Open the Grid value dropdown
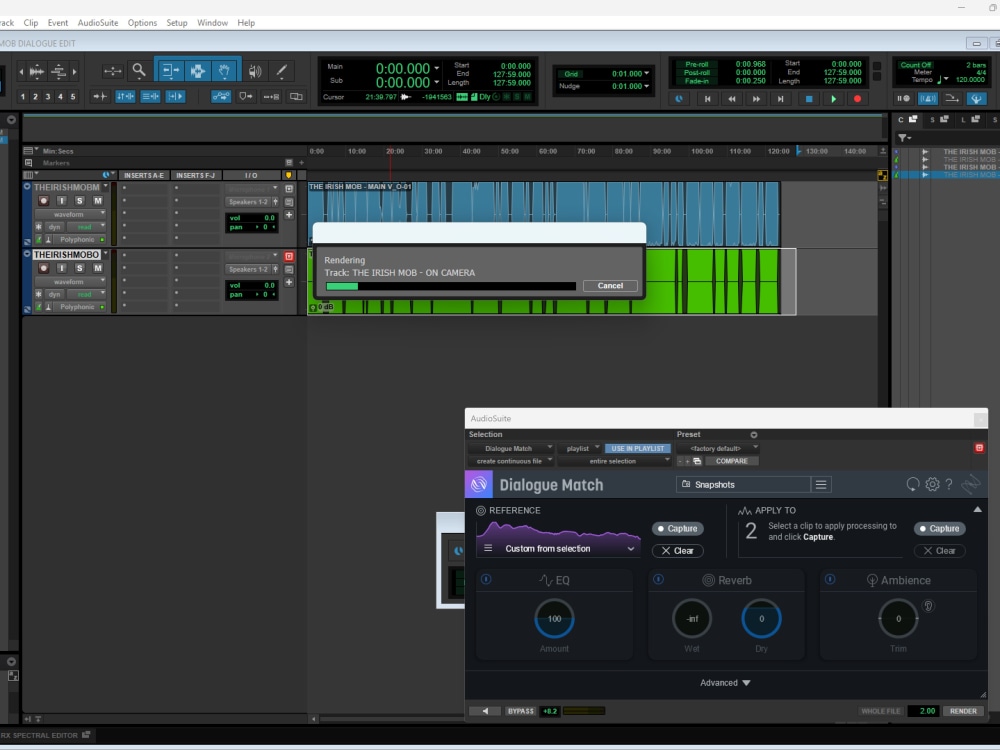Image resolution: width=1000 pixels, height=750 pixels. click(647, 73)
